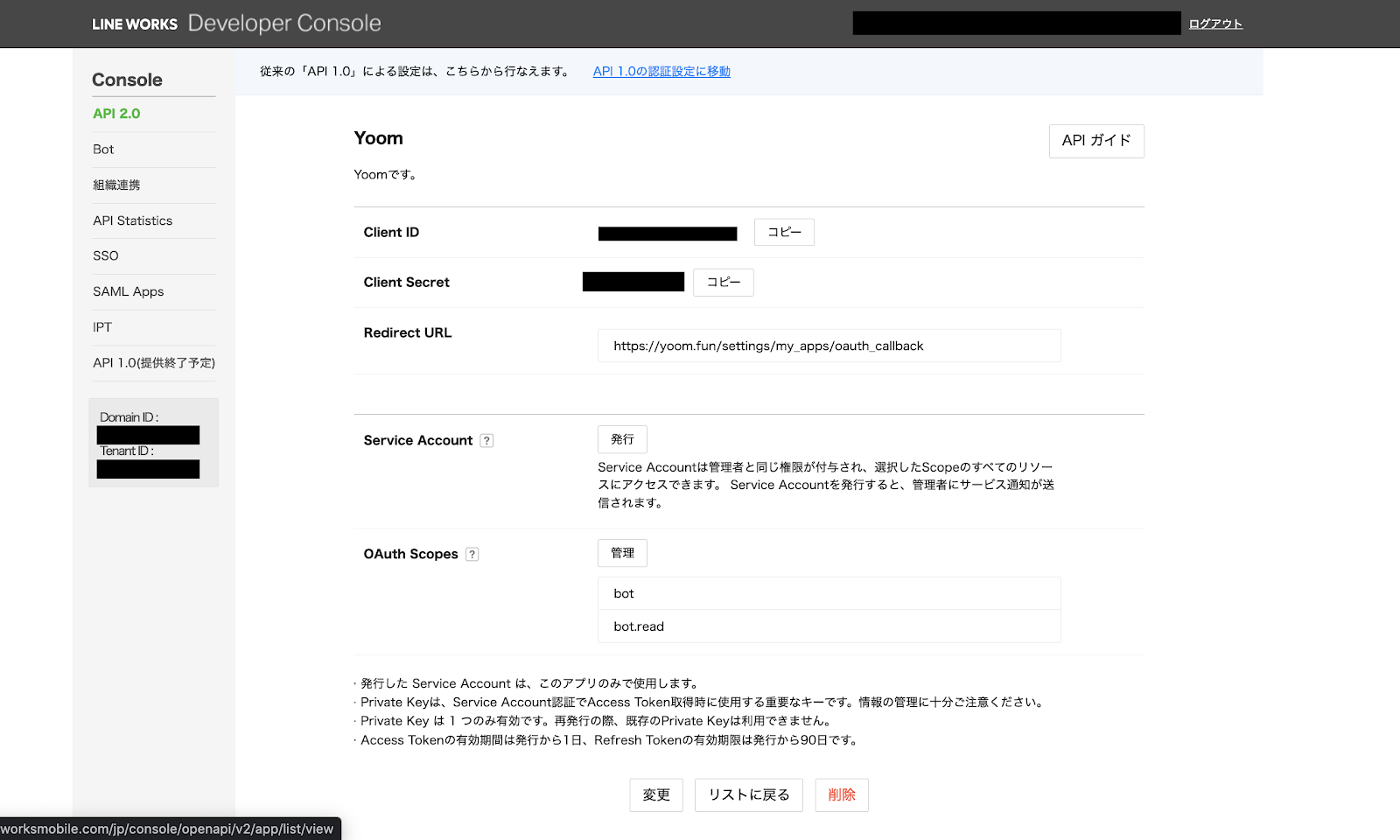This screenshot has width=1400, height=840.
Task: Return to list with リストに戻る button
Action: click(x=748, y=795)
